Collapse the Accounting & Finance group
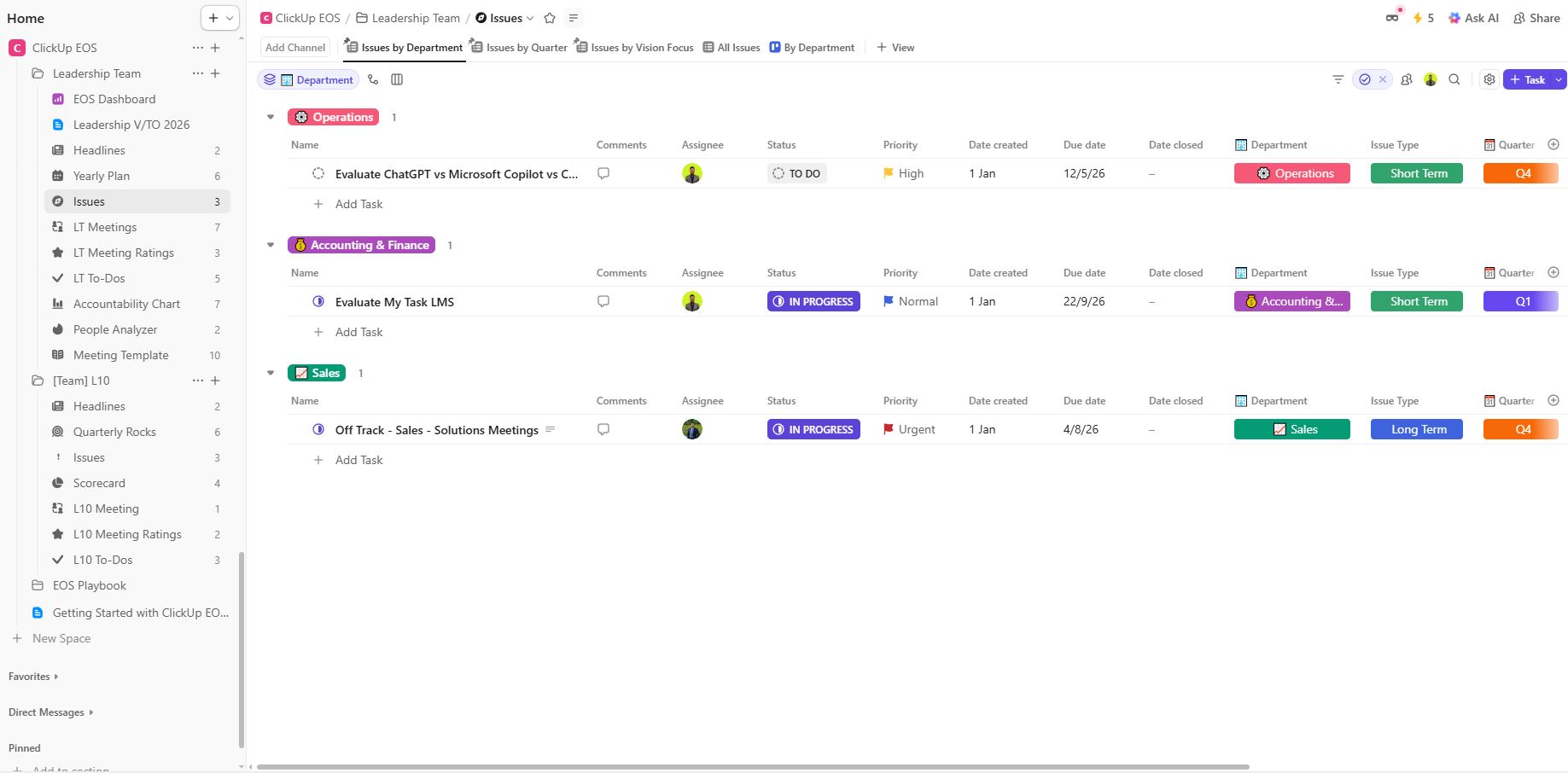The width and height of the screenshot is (1568, 773). [x=271, y=245]
